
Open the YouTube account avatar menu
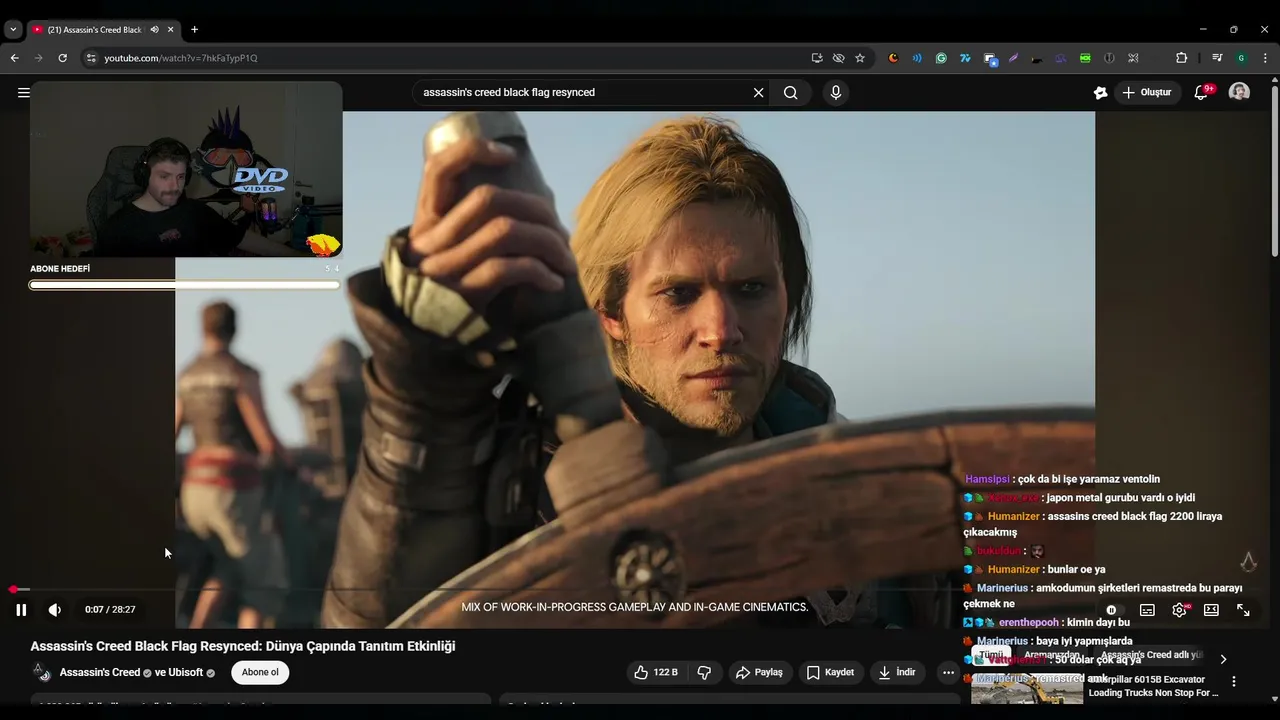[1239, 92]
